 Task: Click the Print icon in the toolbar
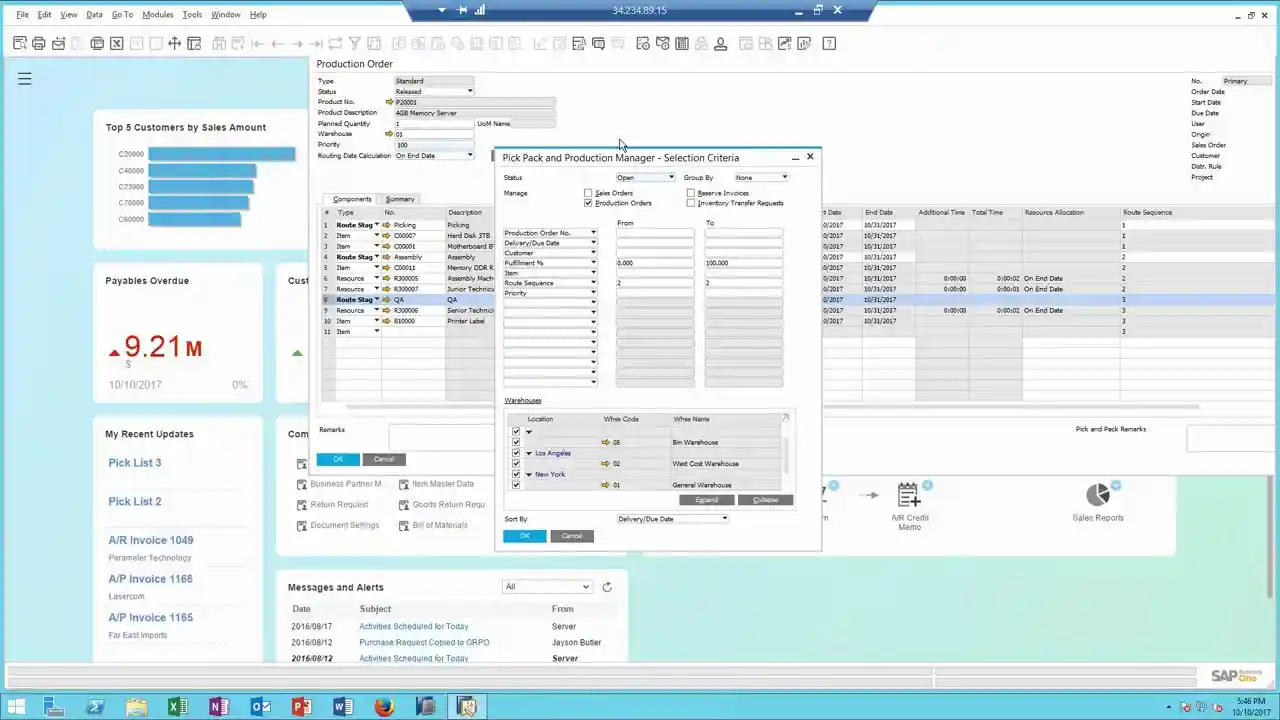(x=39, y=43)
